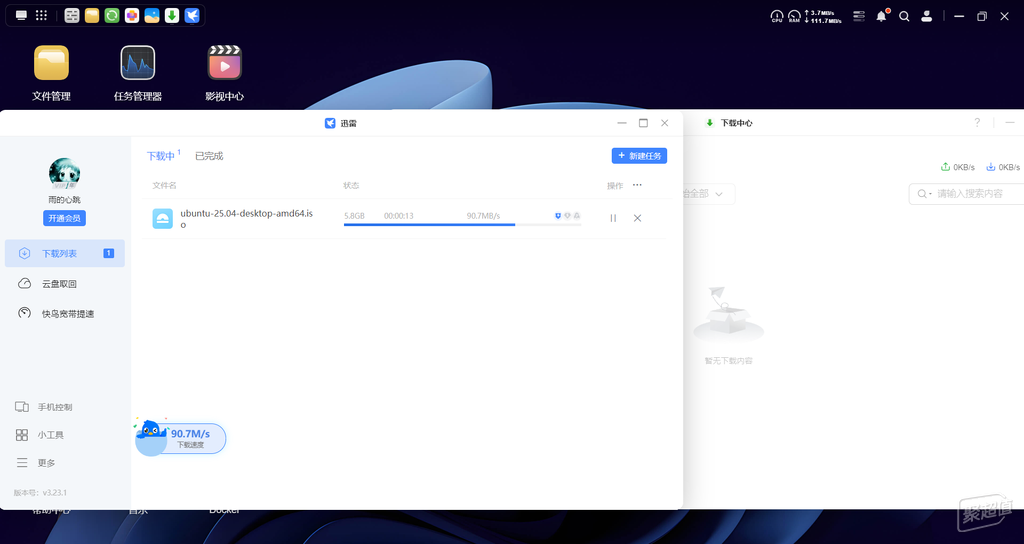Click the gray diamond VIP icon in download row
This screenshot has width=1024, height=544.
(x=568, y=216)
